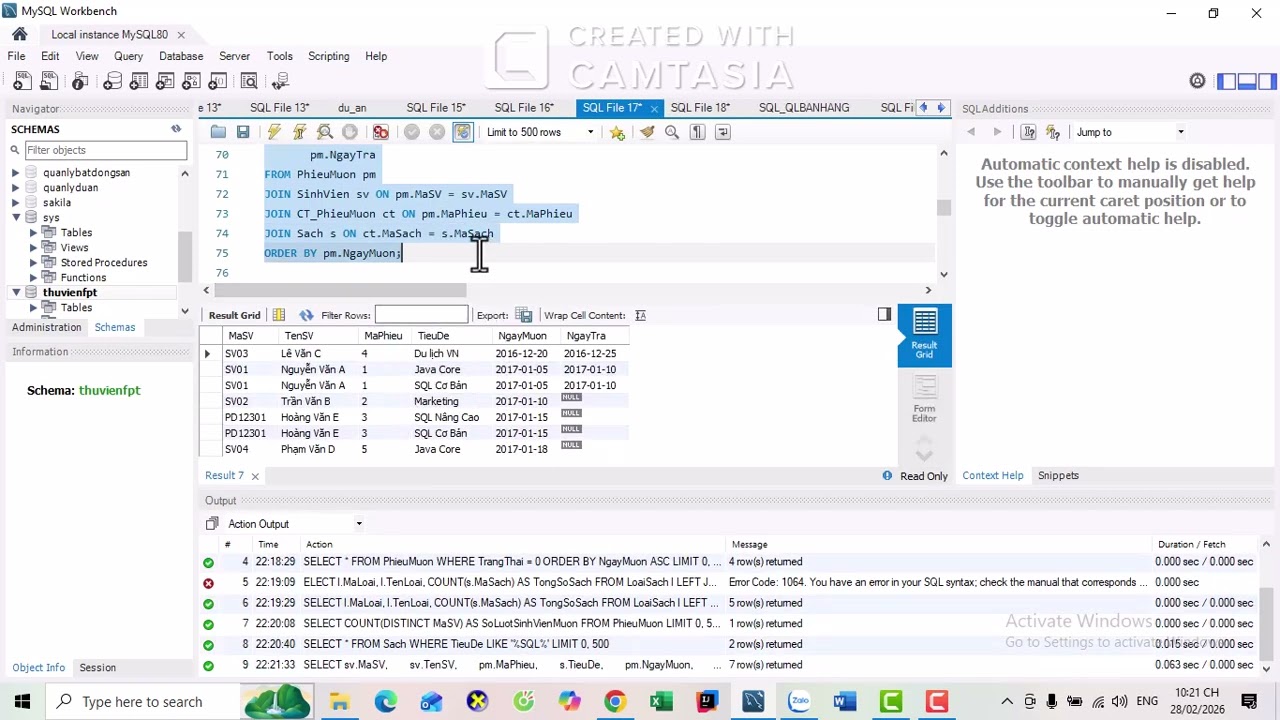Toggle word wrapping in the editor
The image size is (1280, 720).
[x=723, y=132]
